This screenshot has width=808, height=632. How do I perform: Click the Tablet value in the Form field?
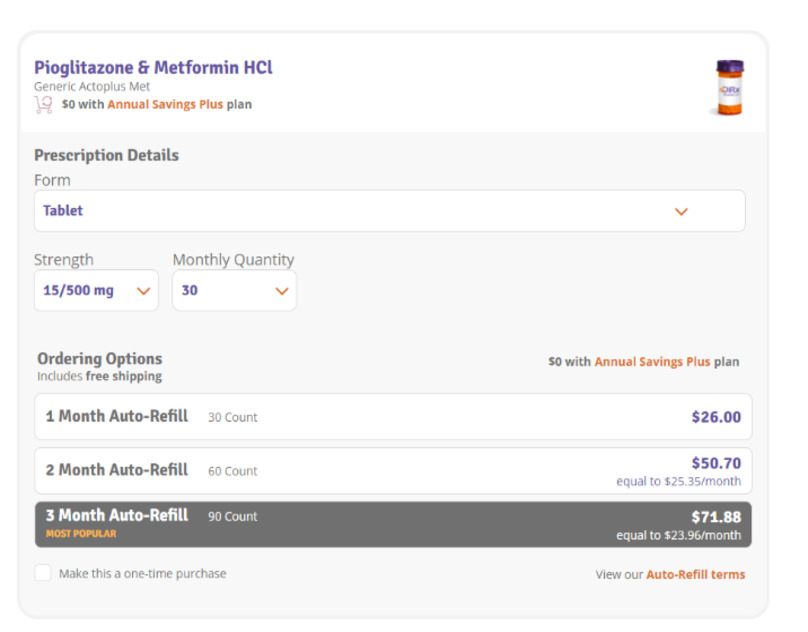point(63,211)
